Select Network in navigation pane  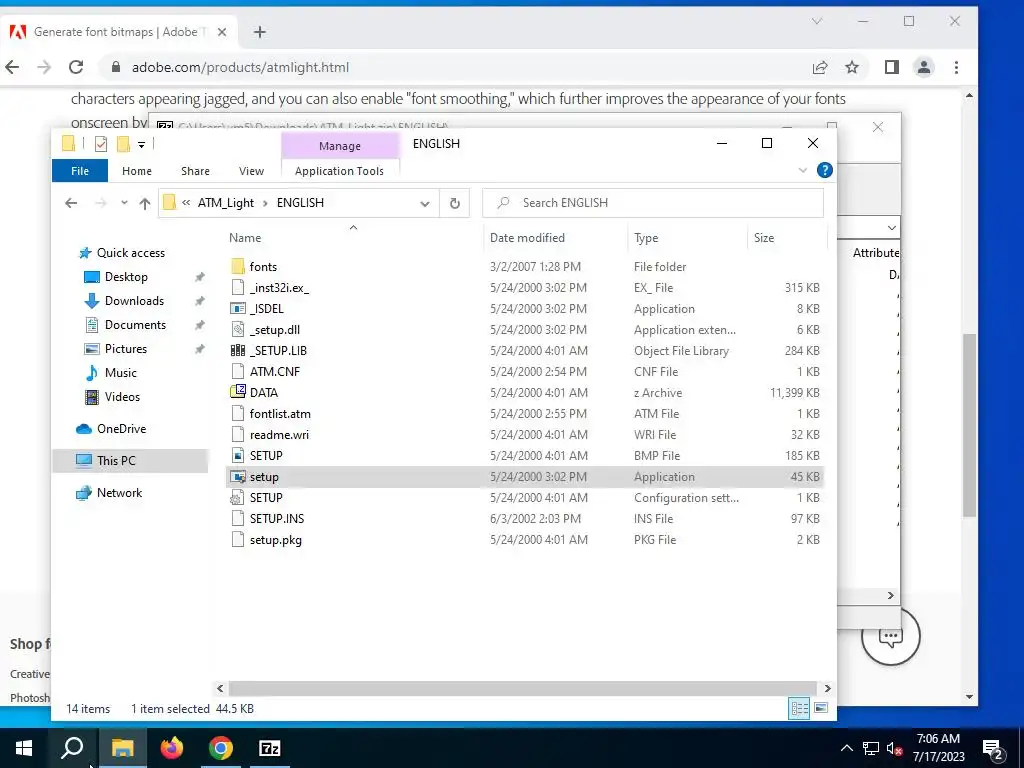tap(119, 492)
